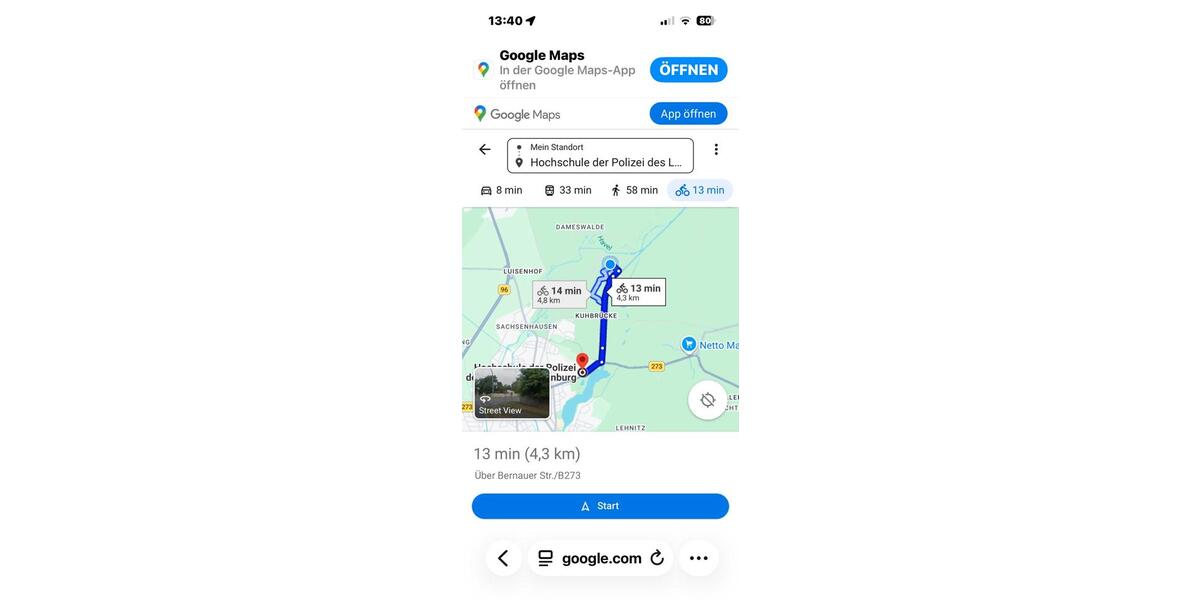This screenshot has height=600, width=1200.
Task: Edit the Mein Standort starting point field
Action: pos(556,147)
